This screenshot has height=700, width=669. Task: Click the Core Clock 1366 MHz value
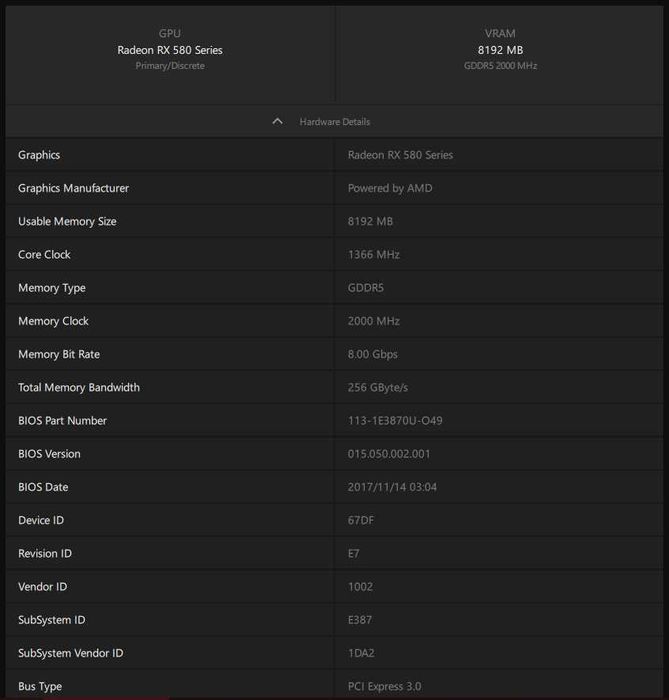(374, 255)
